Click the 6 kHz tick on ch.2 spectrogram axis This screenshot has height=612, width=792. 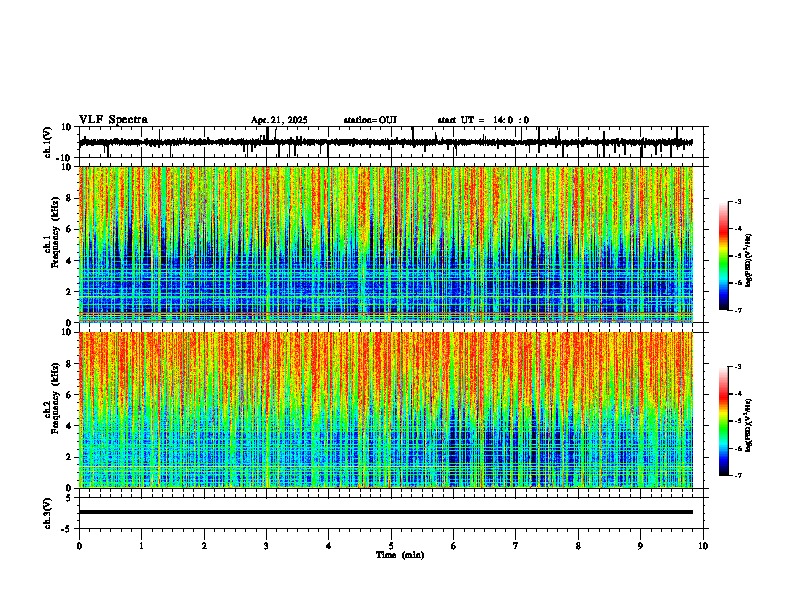coord(70,395)
